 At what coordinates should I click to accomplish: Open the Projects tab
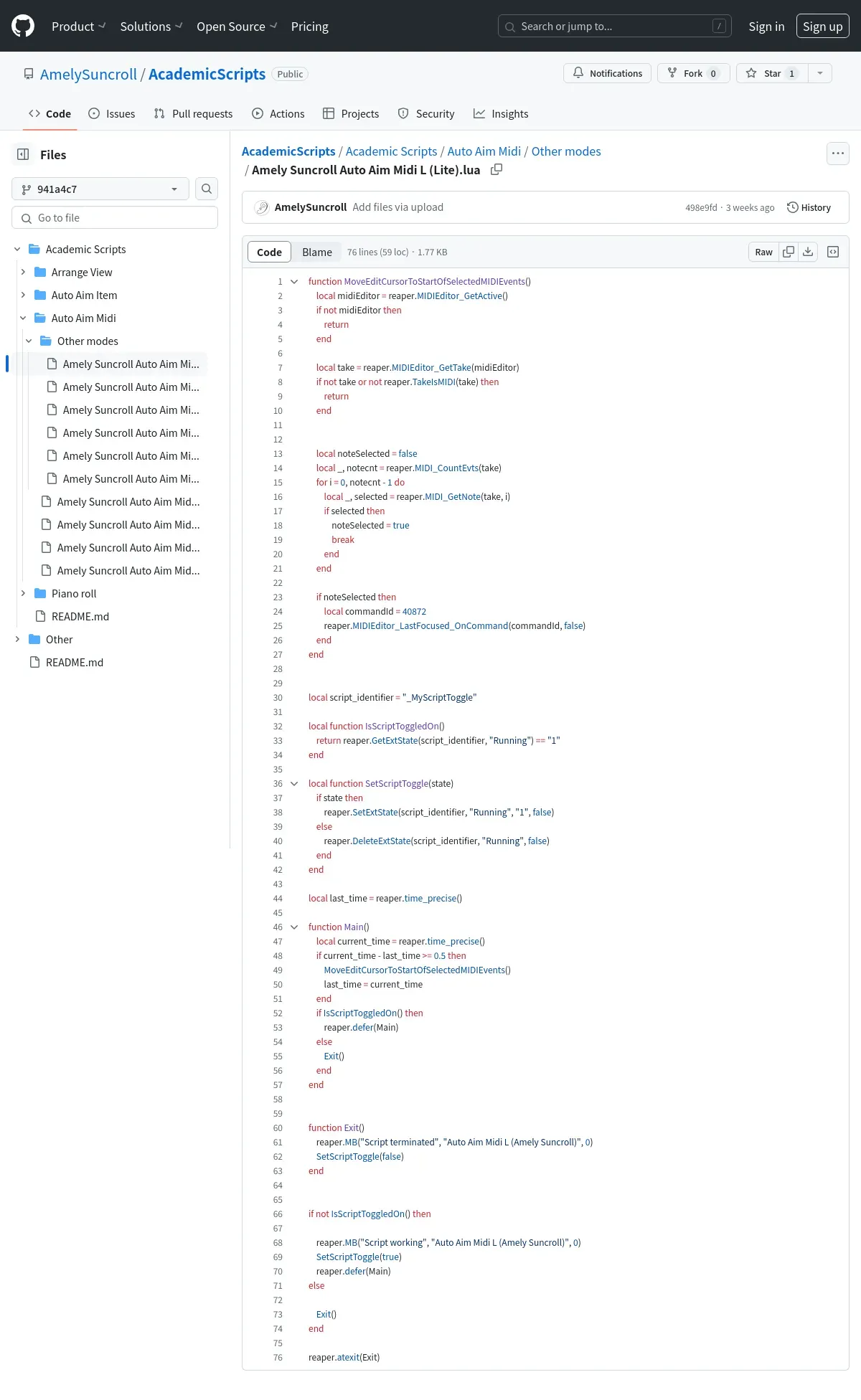(x=351, y=113)
